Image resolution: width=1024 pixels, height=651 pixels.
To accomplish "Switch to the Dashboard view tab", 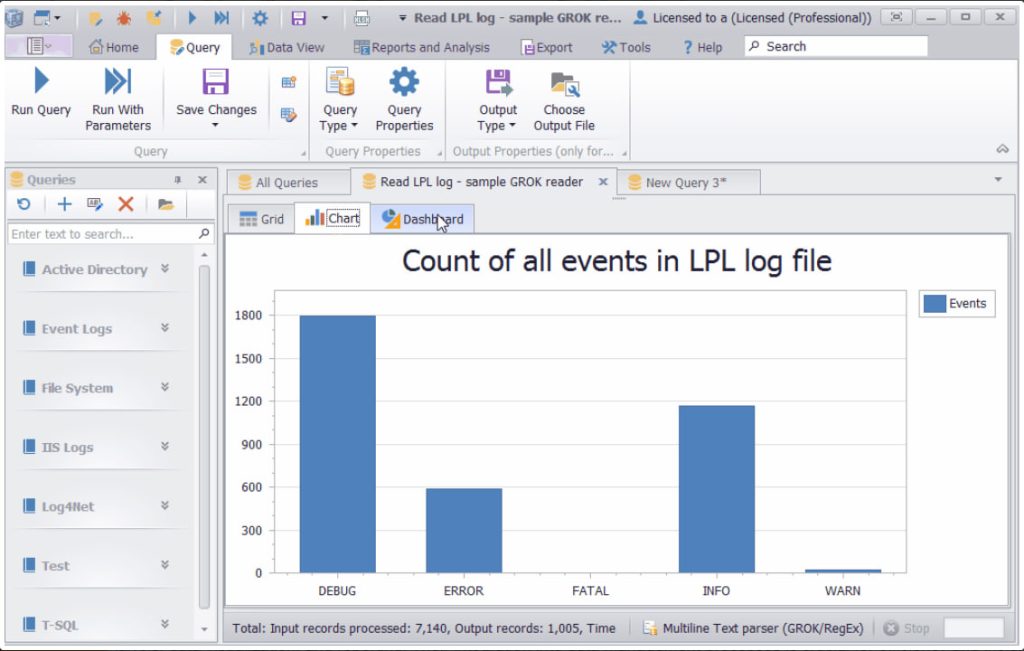I will pyautogui.click(x=422, y=219).
